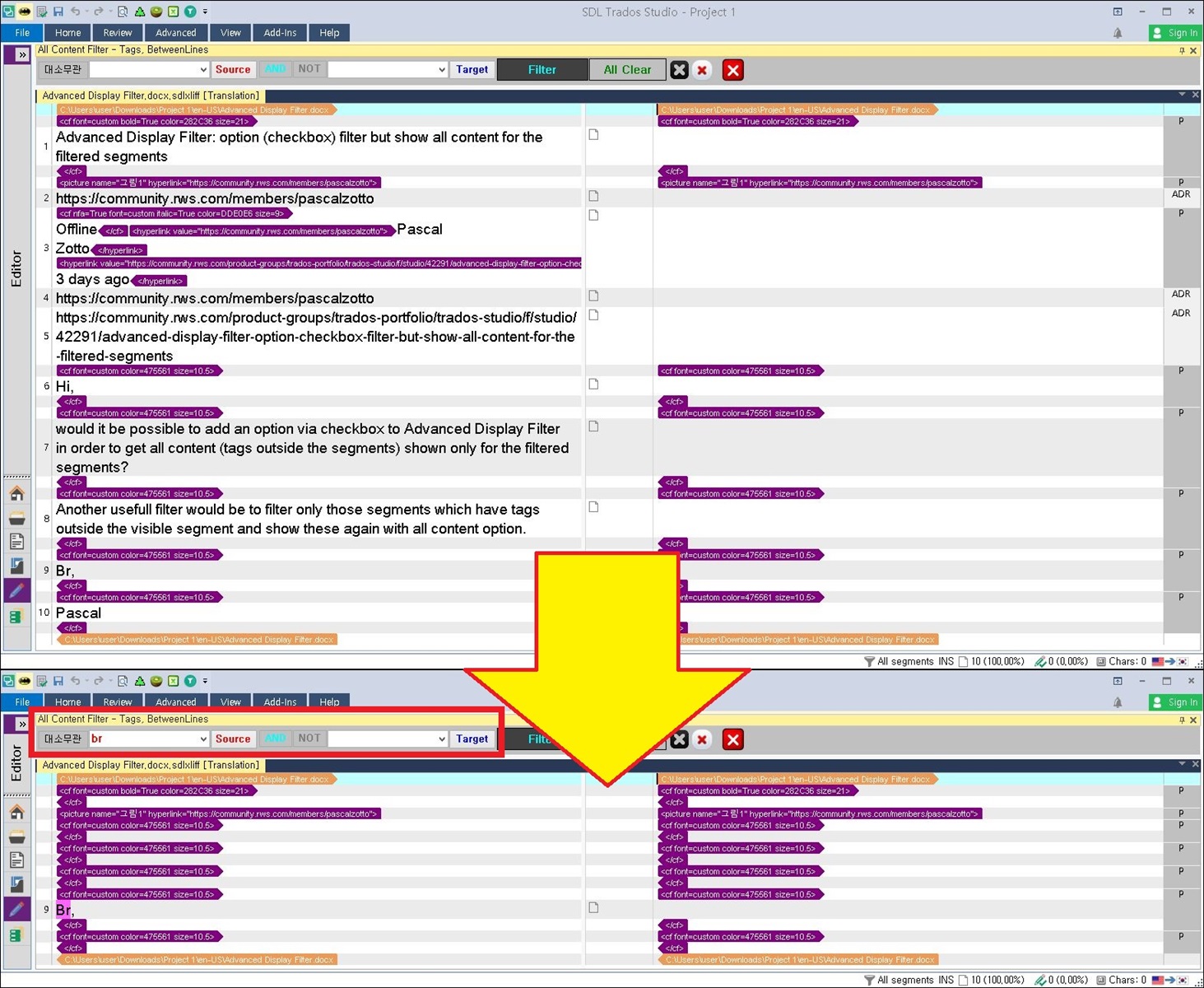The height and width of the screenshot is (988, 1204).
Task: Click the Target button in top window
Action: point(472,70)
